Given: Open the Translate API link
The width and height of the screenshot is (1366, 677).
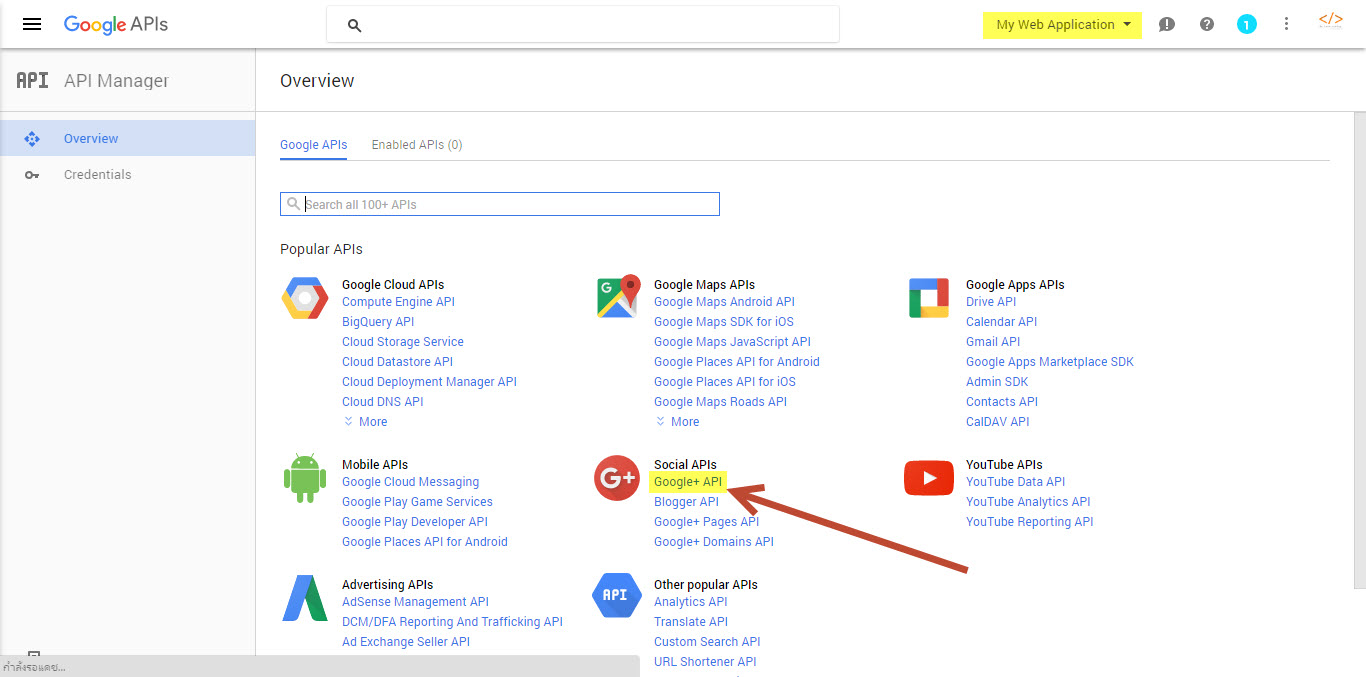Looking at the screenshot, I should point(691,622).
